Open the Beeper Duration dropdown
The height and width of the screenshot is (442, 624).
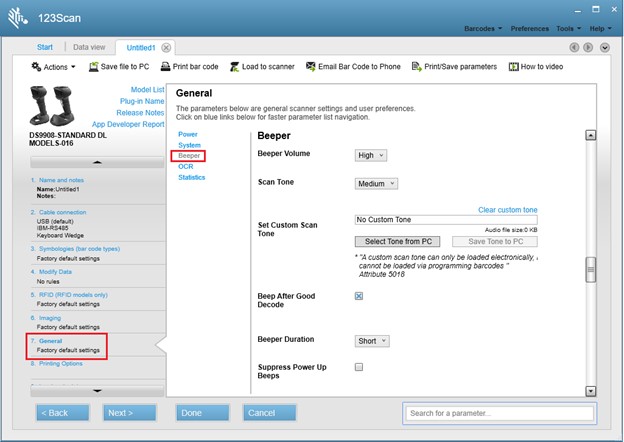pos(372,341)
